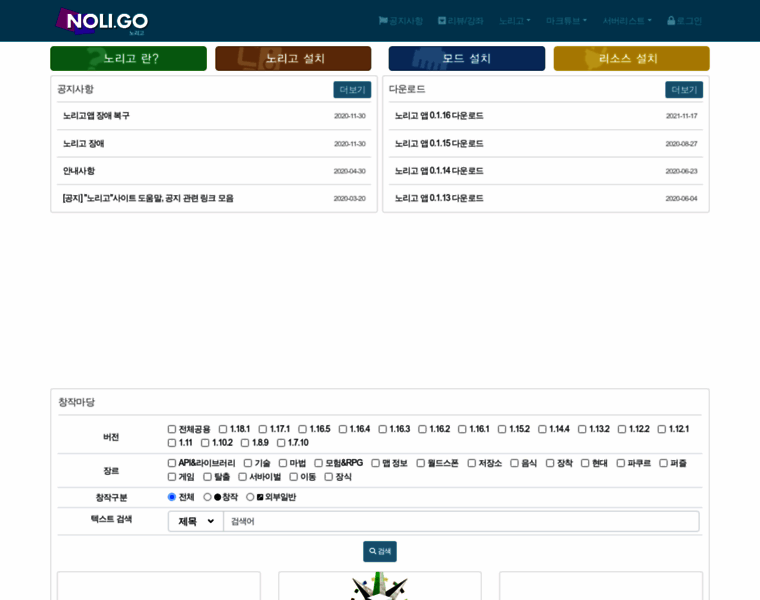This screenshot has height=600, width=760.
Task: Click the NOLI.GO logo
Action: [102, 21]
